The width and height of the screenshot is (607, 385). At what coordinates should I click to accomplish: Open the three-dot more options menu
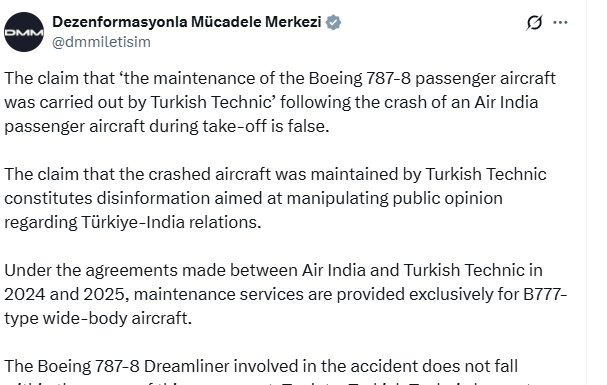(x=560, y=22)
